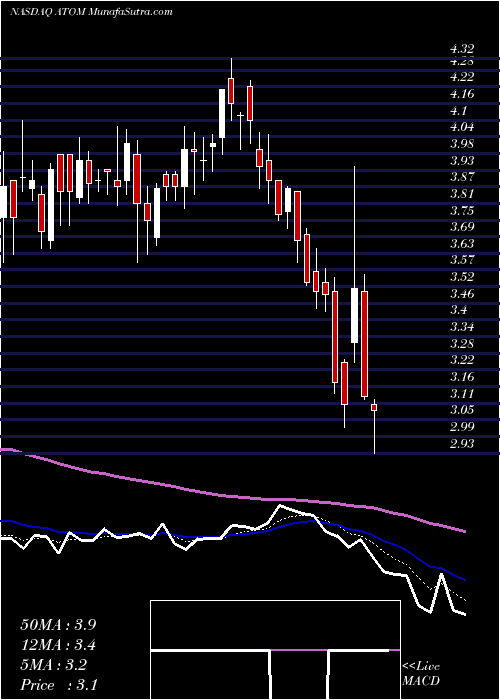Select the 4.04 price axis label
The width and height of the screenshot is (500, 700).
462,127
